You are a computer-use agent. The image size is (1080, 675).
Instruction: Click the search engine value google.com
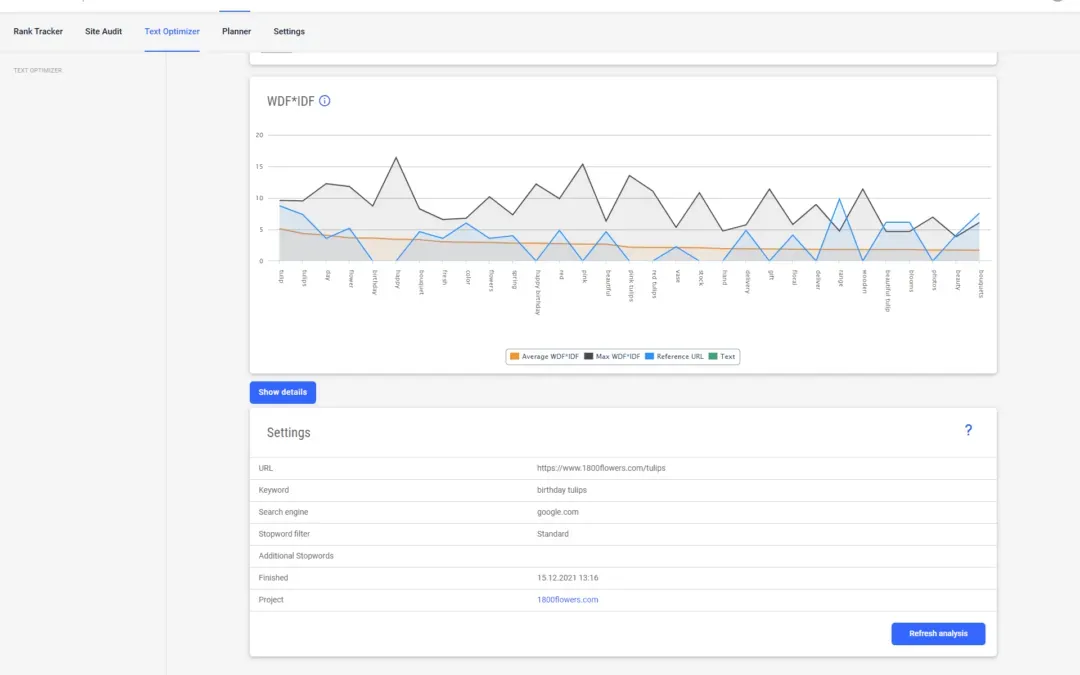[558, 512]
